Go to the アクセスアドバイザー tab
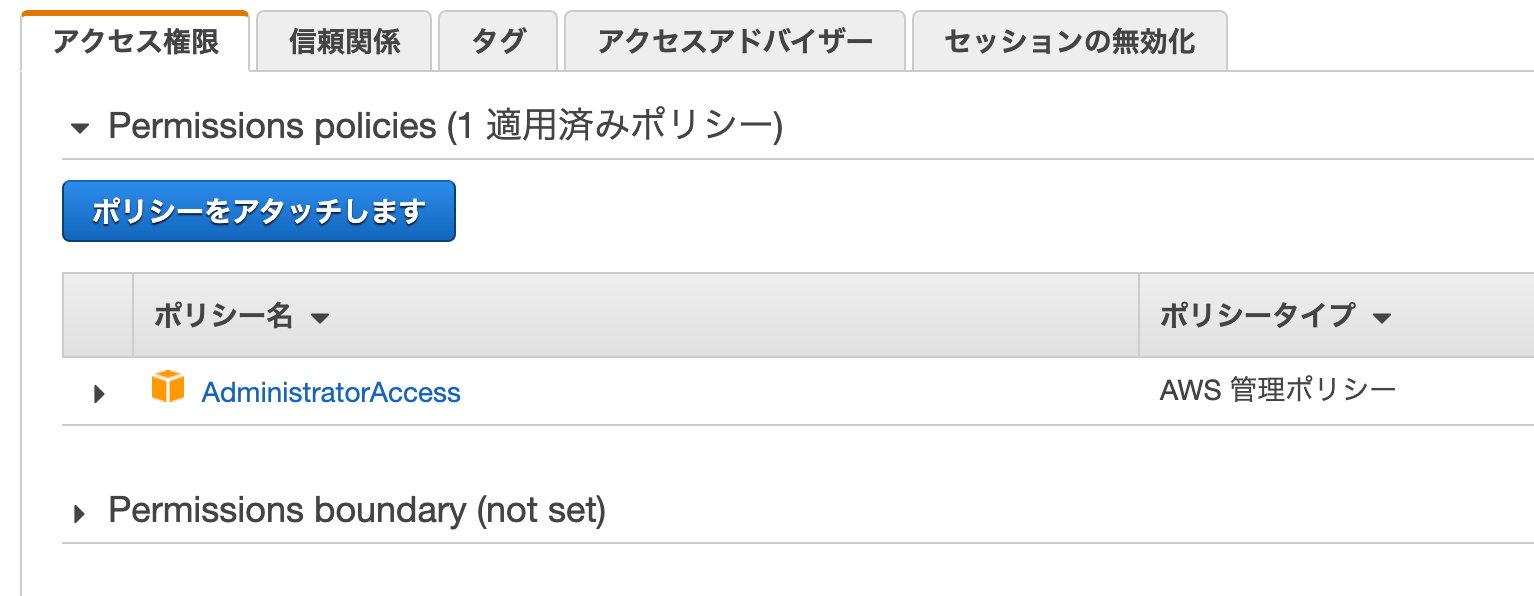1534x596 pixels. tap(735, 41)
